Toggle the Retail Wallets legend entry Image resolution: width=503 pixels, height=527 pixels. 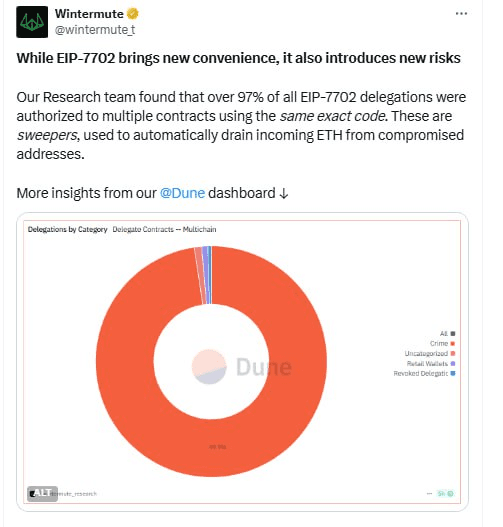(431, 363)
